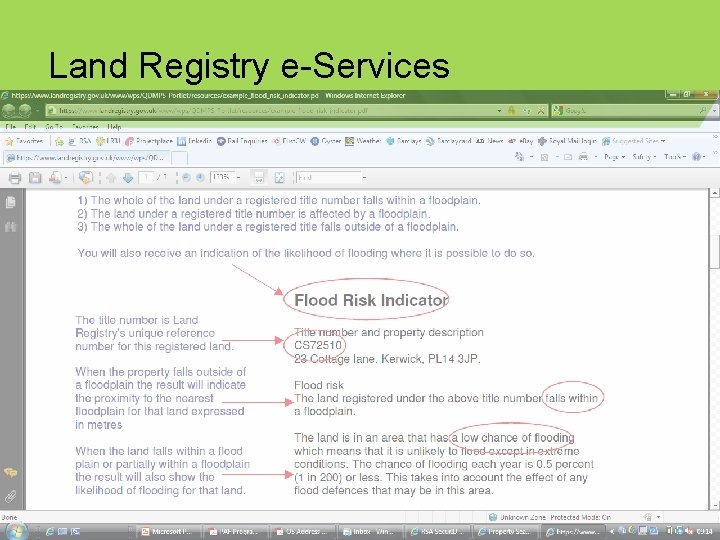Click the PDF zoom out minus icon

[x=186, y=177]
